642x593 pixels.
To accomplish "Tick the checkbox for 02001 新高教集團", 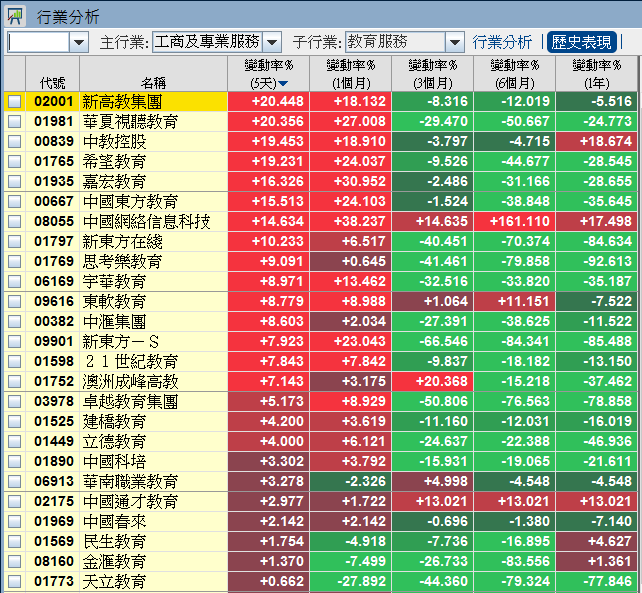I will tap(14, 102).
